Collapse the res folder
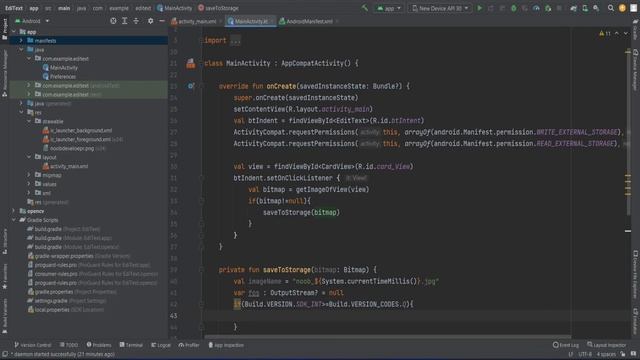 pos(21,112)
